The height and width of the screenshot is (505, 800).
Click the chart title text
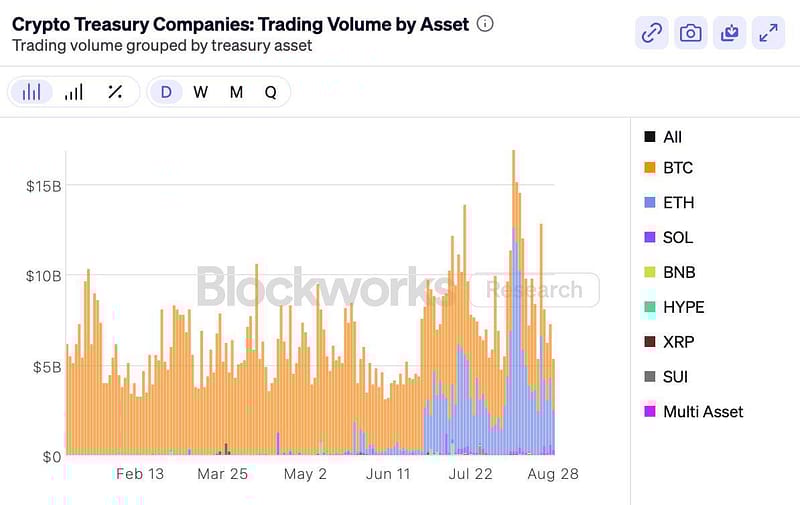(240, 24)
